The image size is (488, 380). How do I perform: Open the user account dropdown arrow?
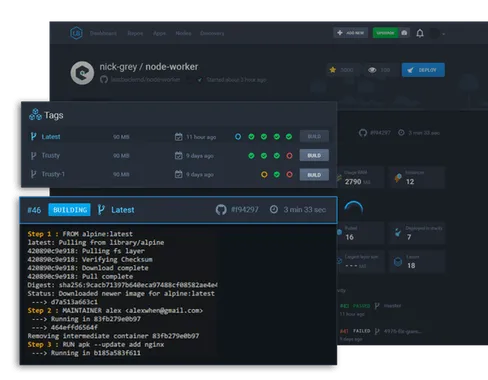pos(444,34)
